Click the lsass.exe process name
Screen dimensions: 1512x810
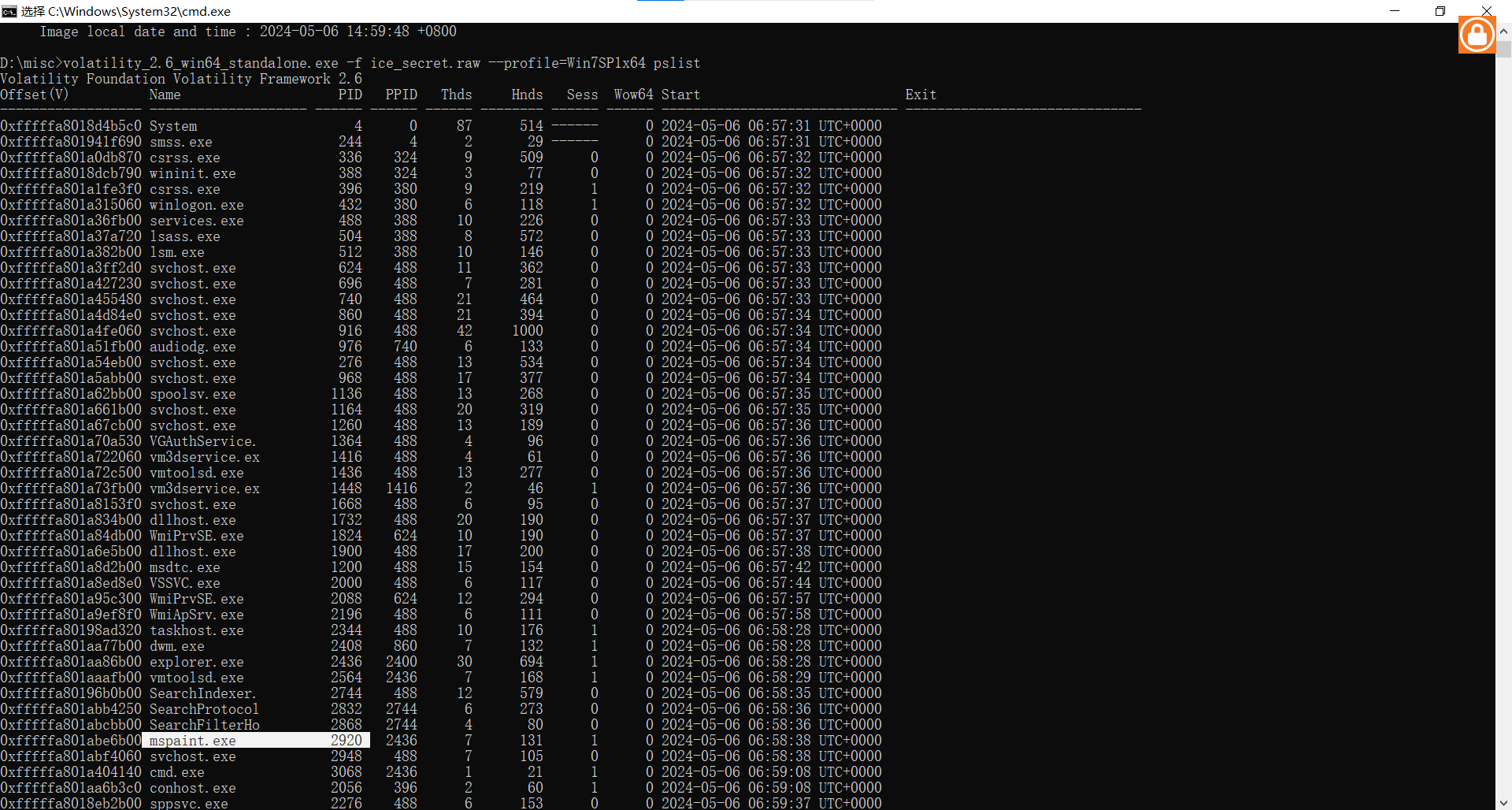185,236
